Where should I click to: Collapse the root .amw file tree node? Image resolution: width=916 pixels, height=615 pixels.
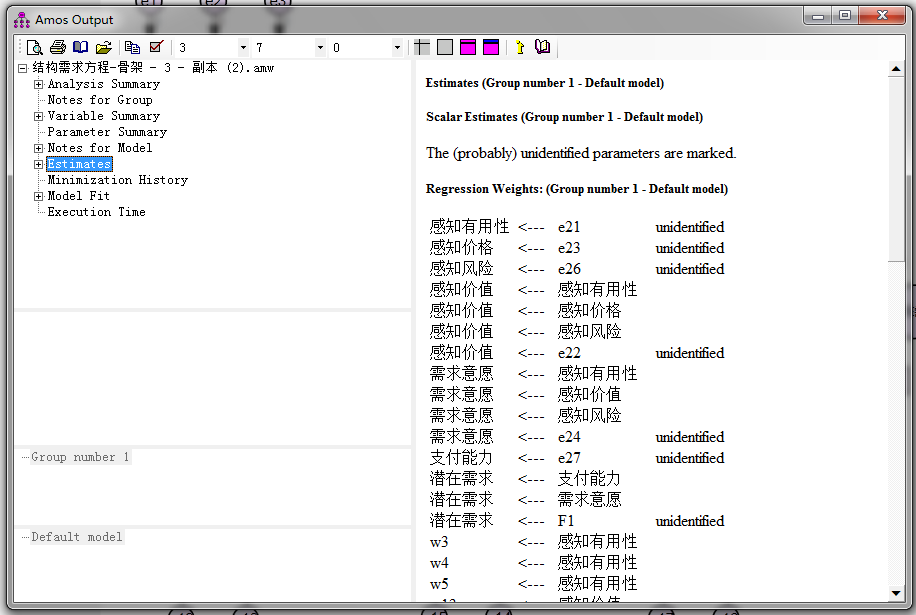coord(23,68)
